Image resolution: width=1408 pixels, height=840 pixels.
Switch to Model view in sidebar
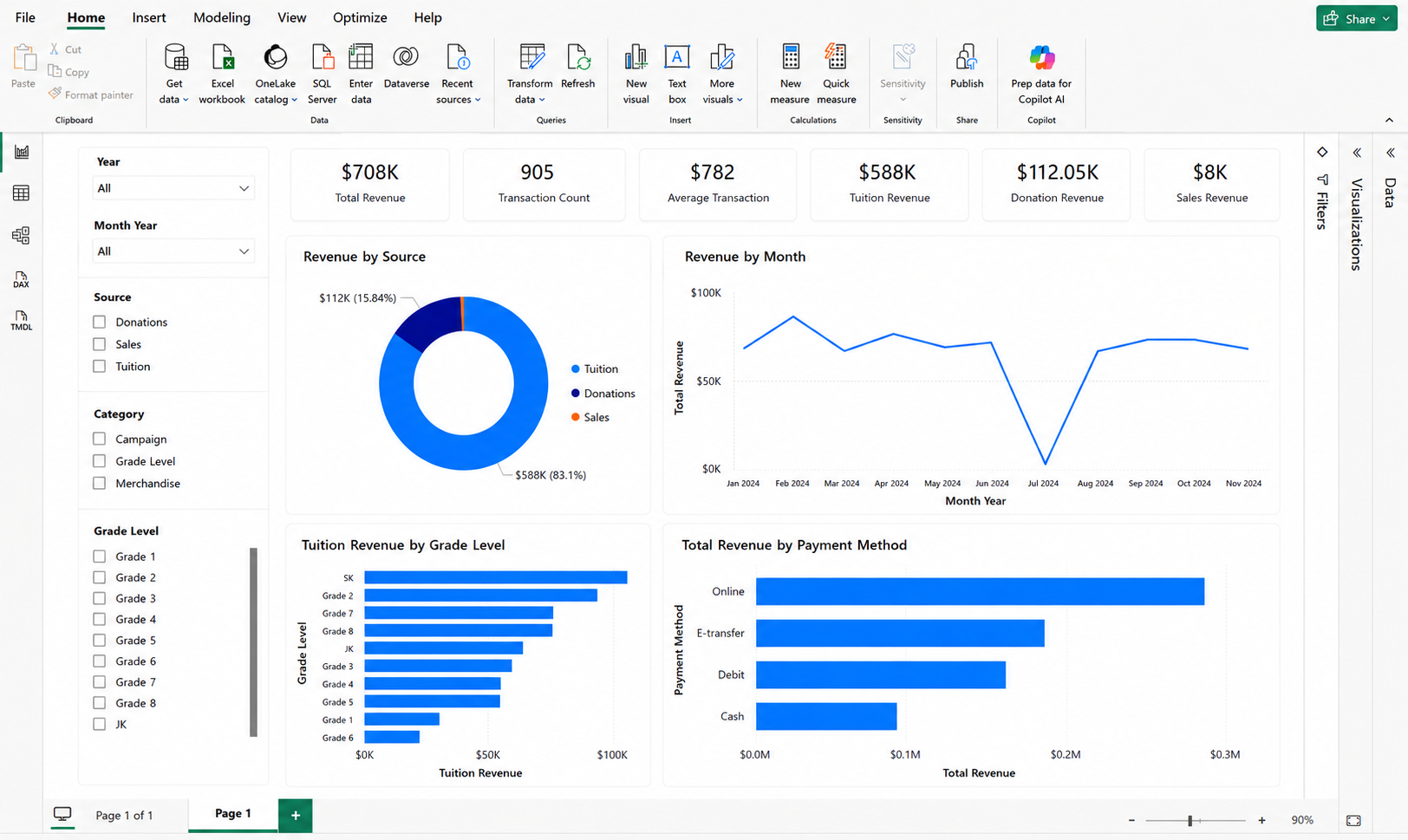click(22, 235)
